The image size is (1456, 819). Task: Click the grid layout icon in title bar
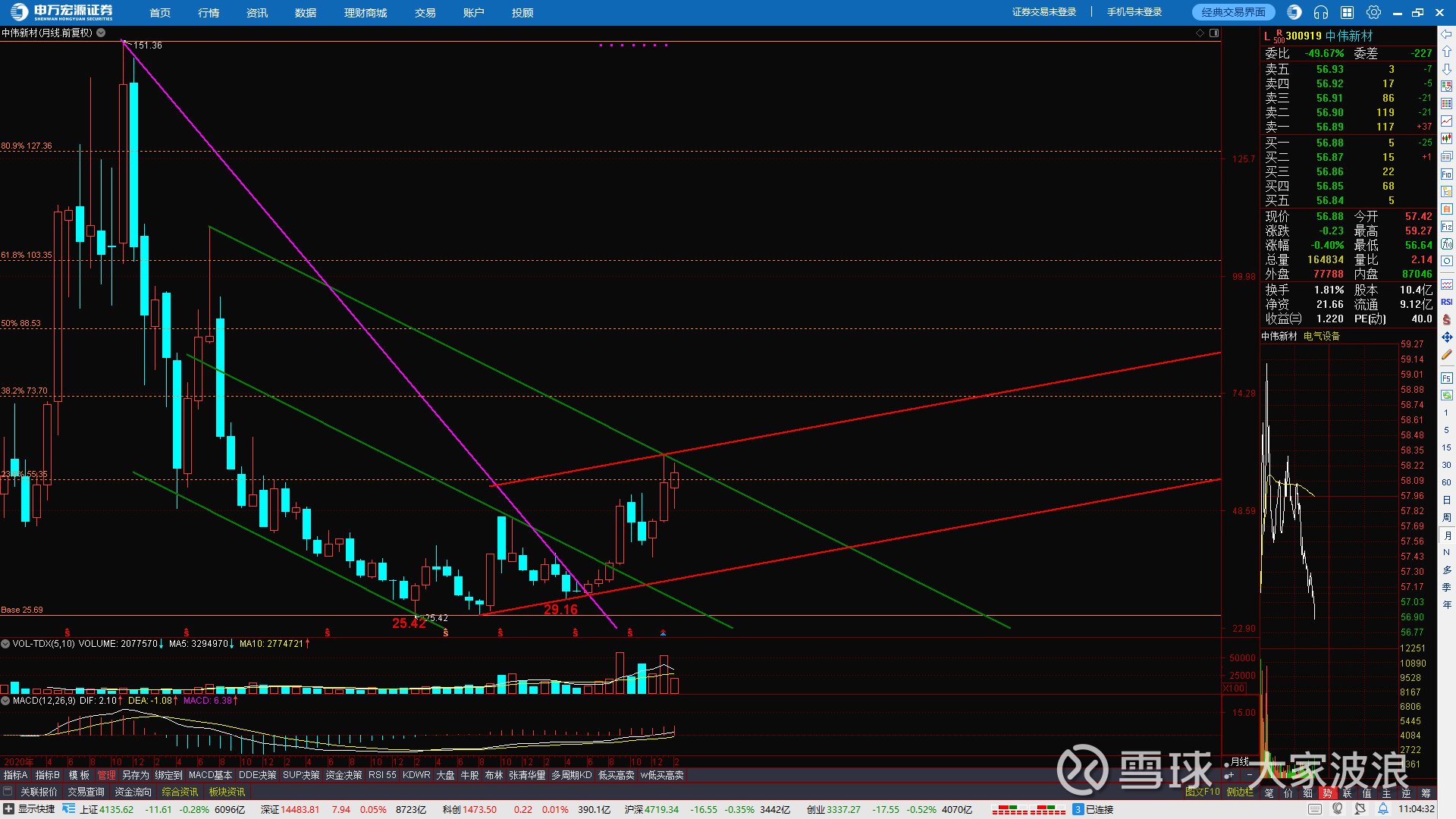point(1348,12)
